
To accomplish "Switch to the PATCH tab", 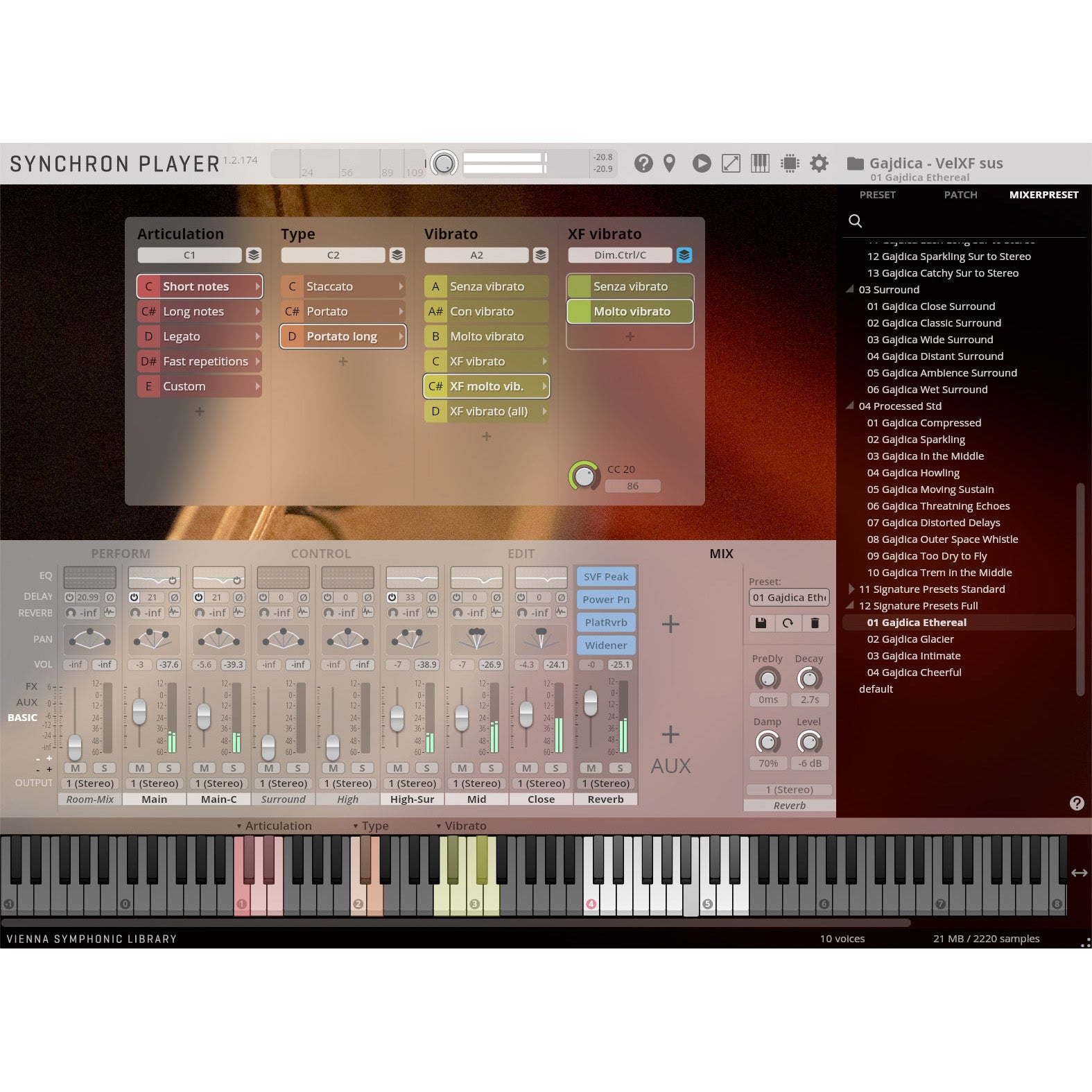I will click(x=960, y=195).
